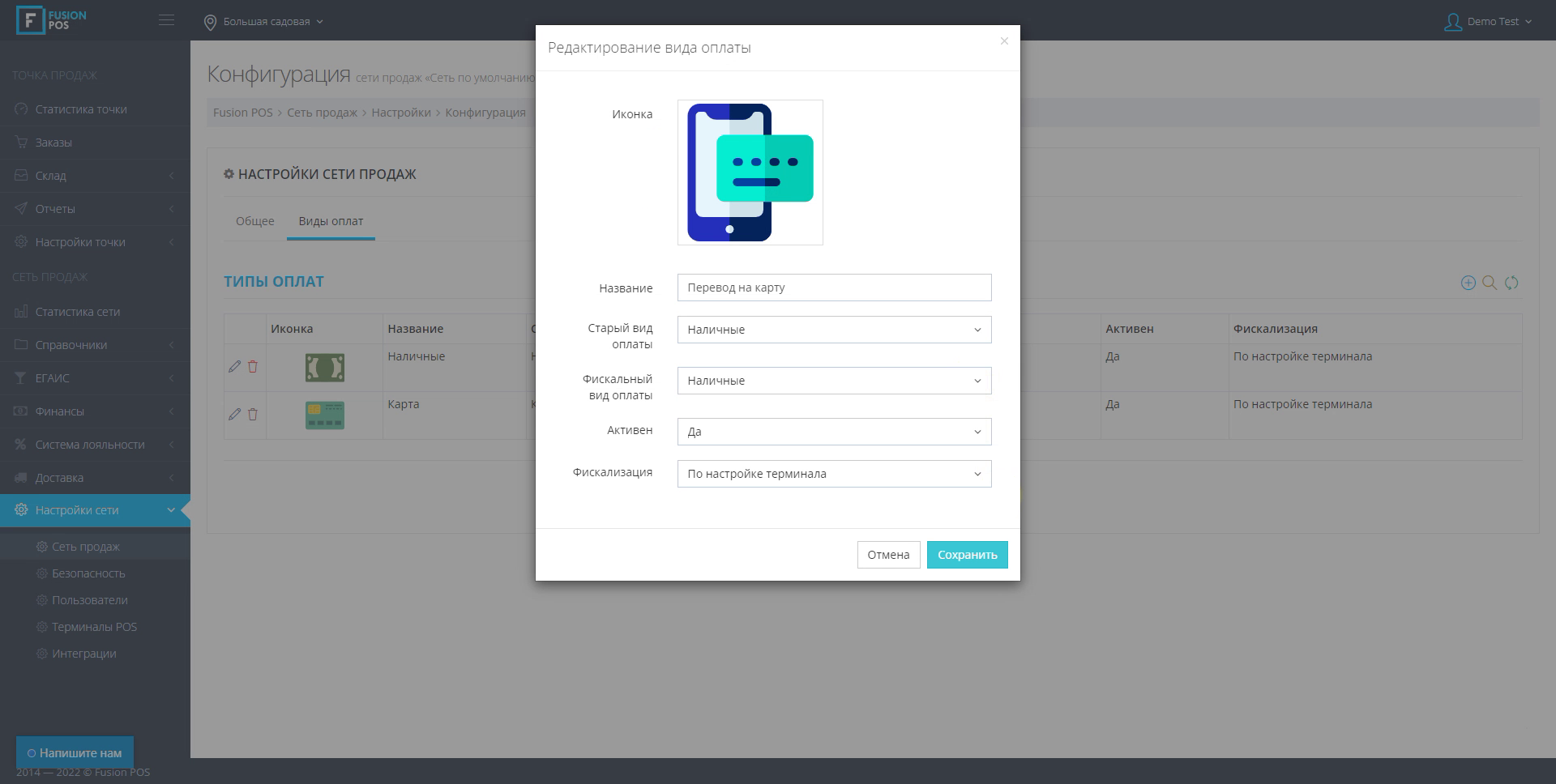Switch to the Общее tab

click(x=254, y=221)
